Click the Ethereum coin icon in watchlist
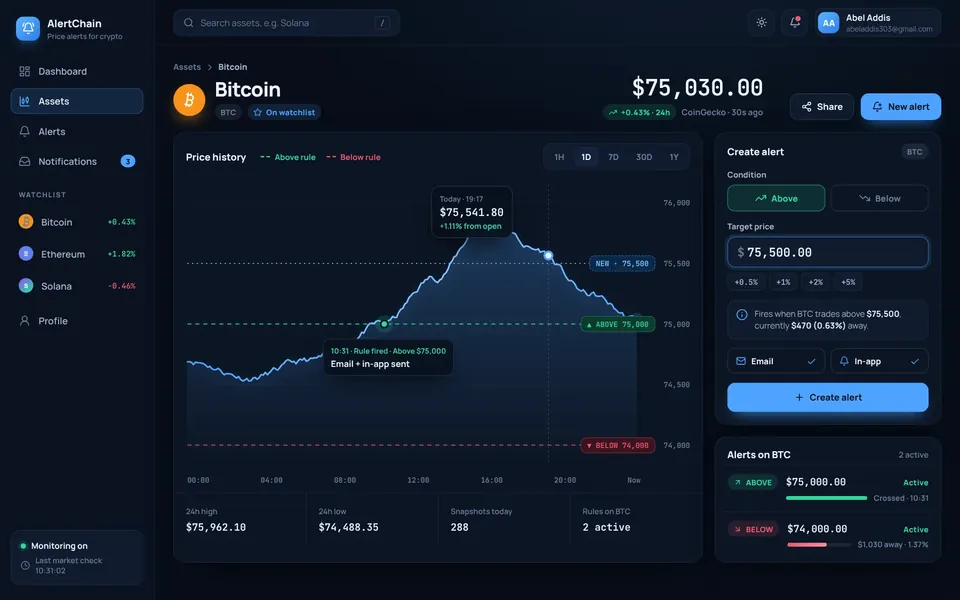Screen dimensions: 960x600 [26, 253]
